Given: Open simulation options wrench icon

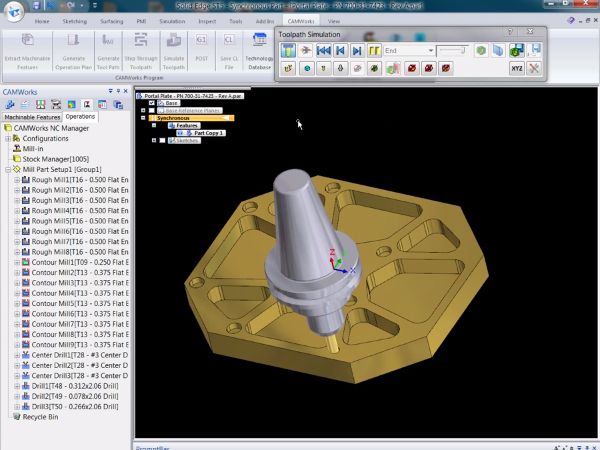Looking at the screenshot, I should click(534, 68).
